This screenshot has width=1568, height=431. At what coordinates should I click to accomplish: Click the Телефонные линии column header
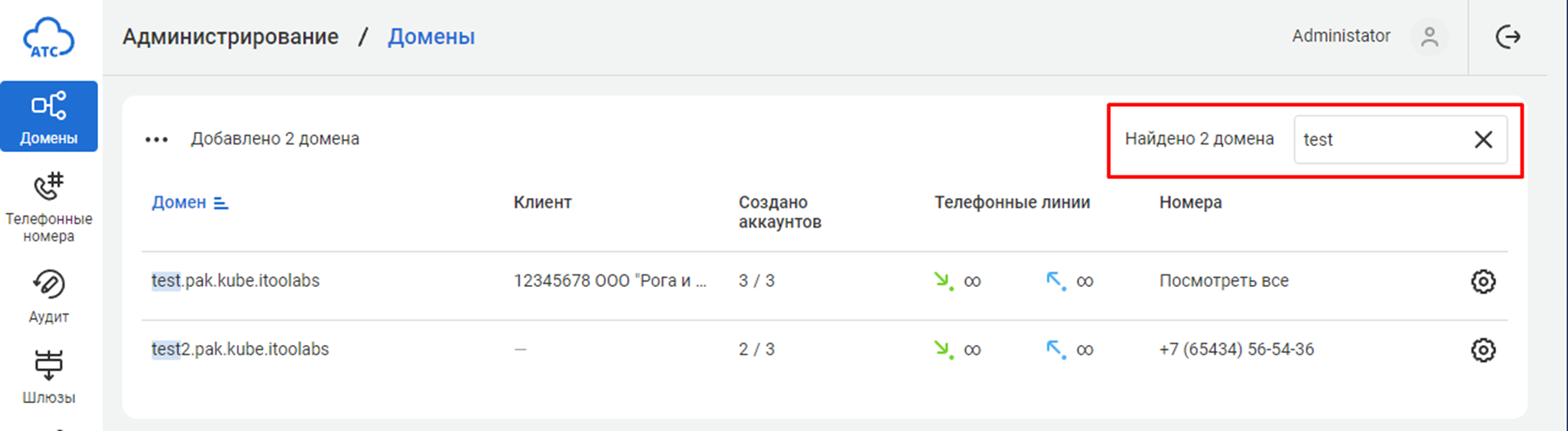pyautogui.click(x=1012, y=202)
